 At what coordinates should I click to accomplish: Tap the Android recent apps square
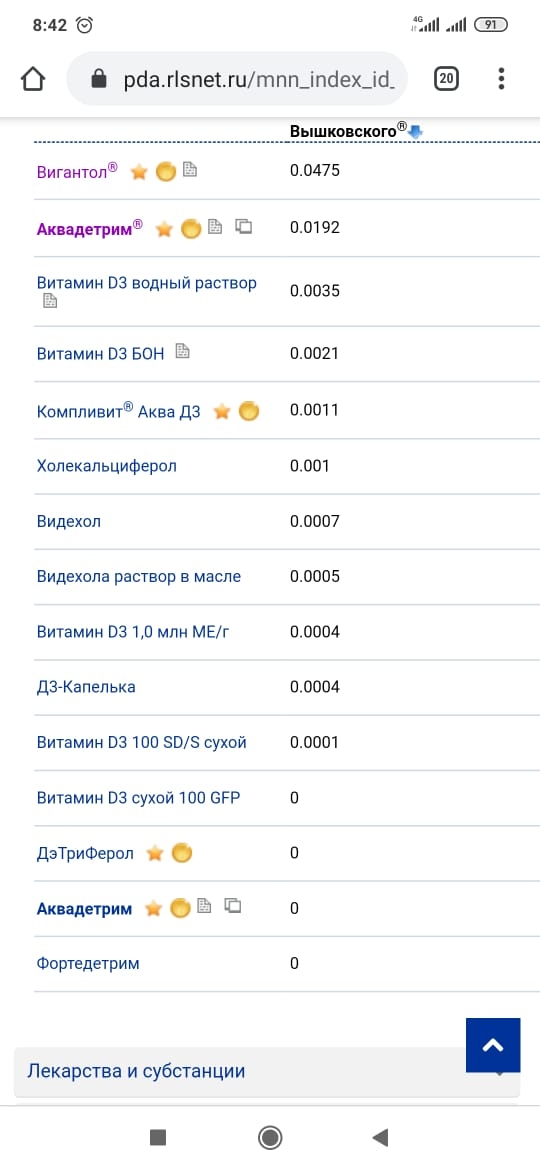(x=157, y=1137)
